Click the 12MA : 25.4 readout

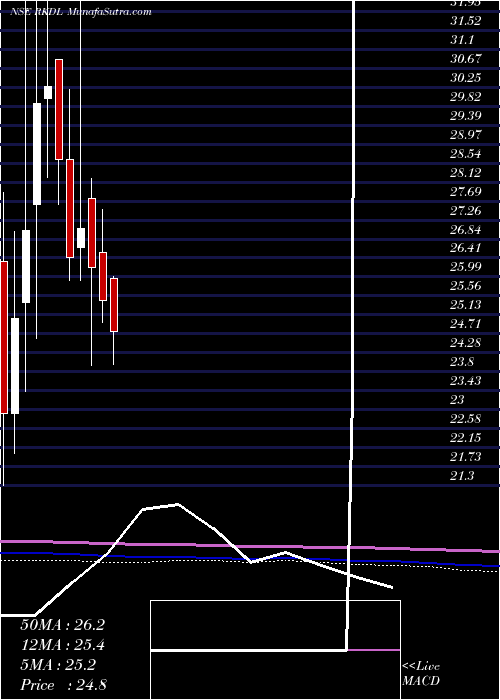(x=62, y=645)
